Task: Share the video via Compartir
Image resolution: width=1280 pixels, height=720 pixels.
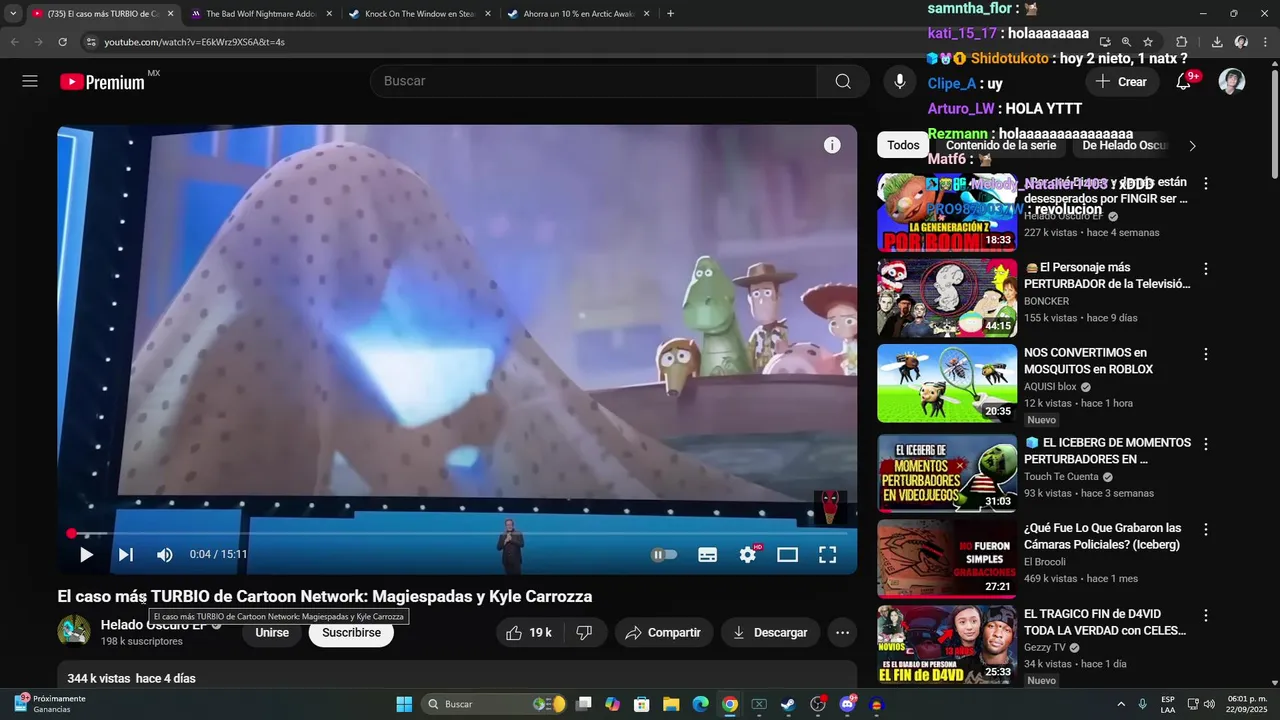Action: click(x=663, y=633)
